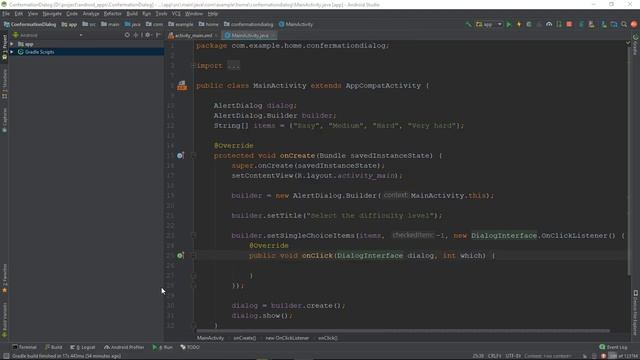Open the TODO tool window button
640x360 pixels.
pyautogui.click(x=190, y=347)
